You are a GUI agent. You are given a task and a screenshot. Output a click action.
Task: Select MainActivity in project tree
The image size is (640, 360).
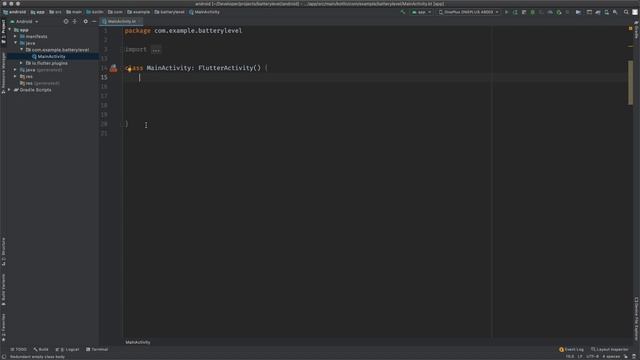[51, 56]
